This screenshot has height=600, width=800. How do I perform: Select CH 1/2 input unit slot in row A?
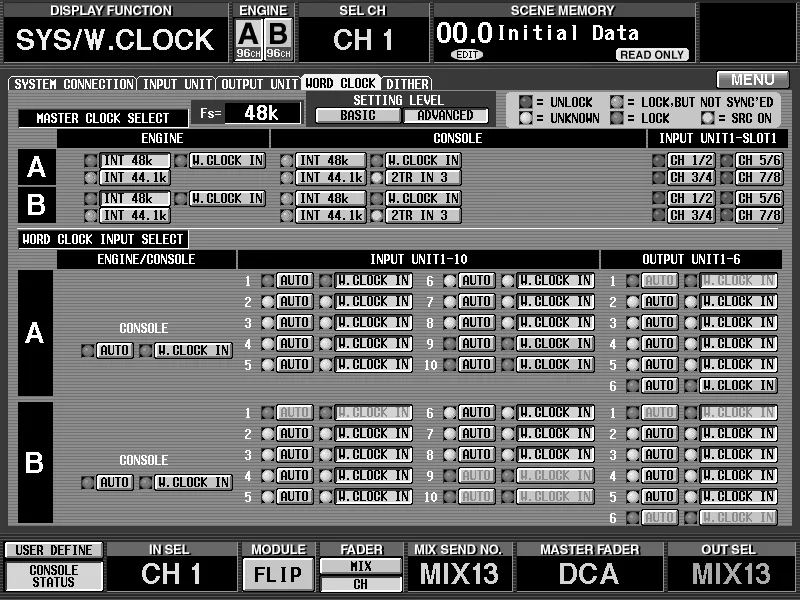(691, 161)
